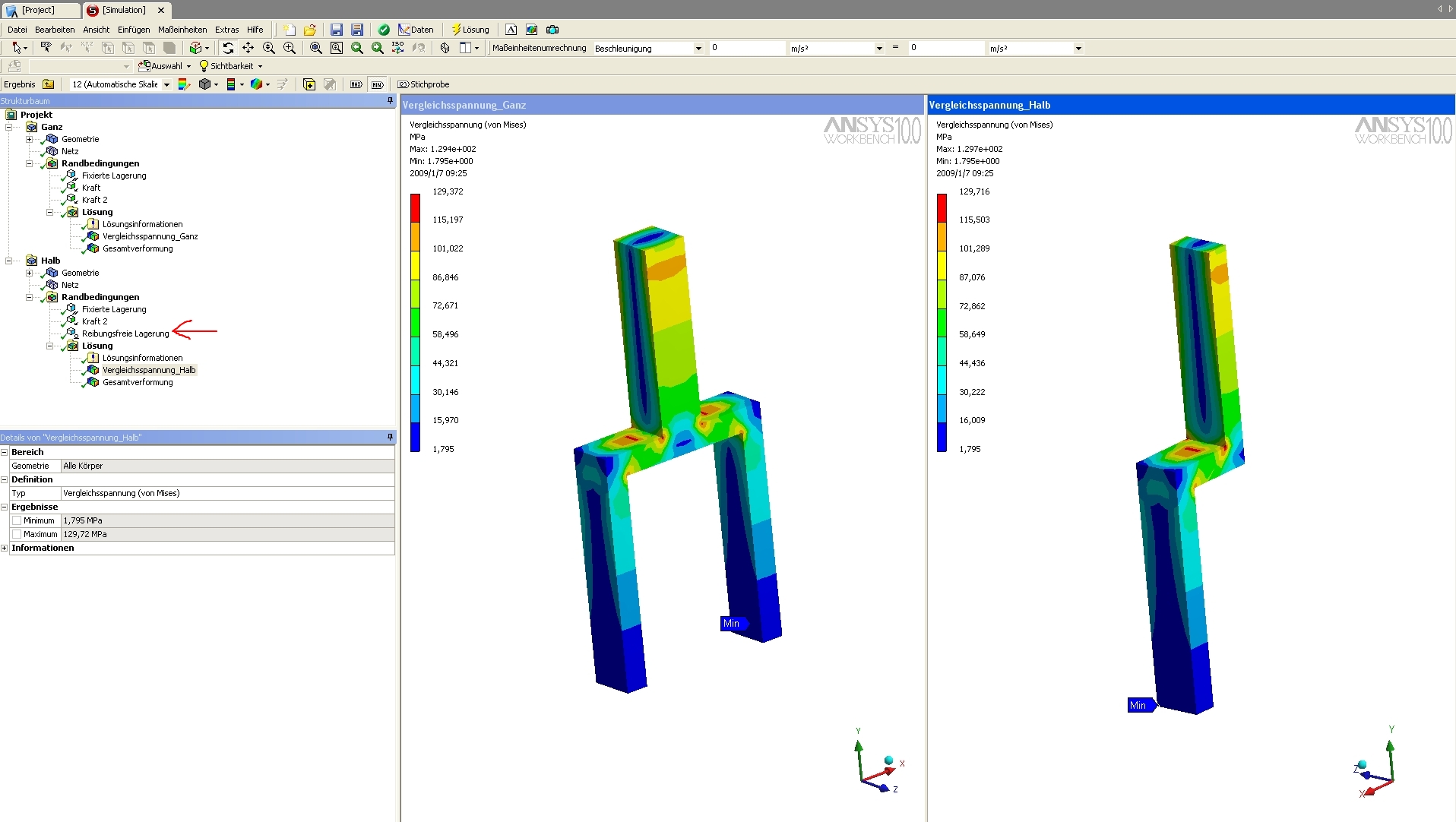1456x822 pixels.
Task: Open the Beschleunigung unit type dropdown
Action: tap(698, 48)
